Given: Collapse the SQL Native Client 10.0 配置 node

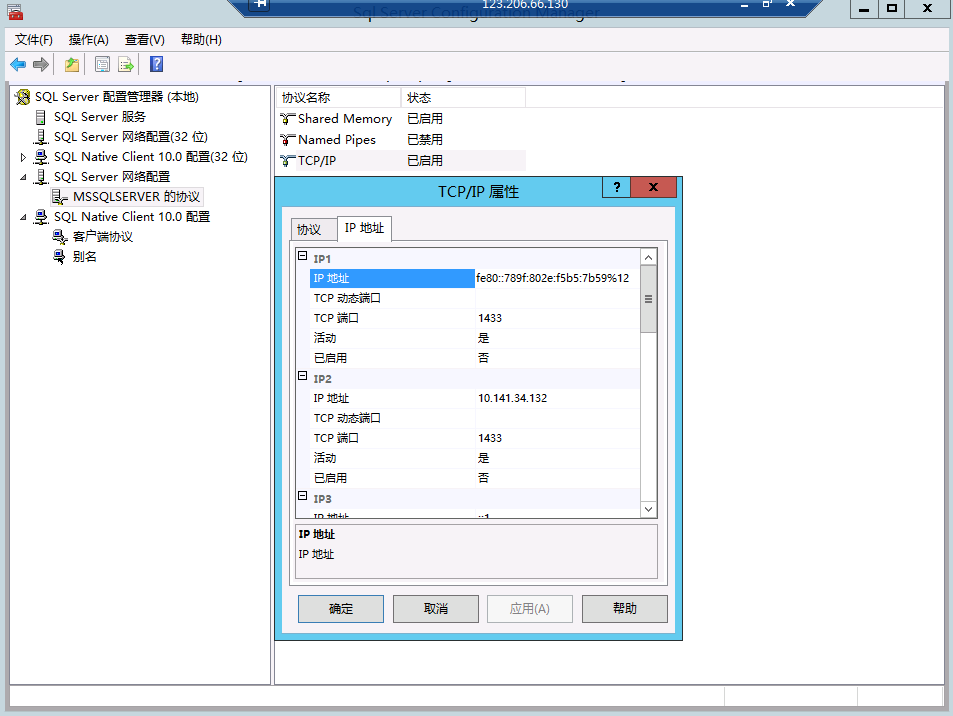Looking at the screenshot, I should (x=23, y=218).
